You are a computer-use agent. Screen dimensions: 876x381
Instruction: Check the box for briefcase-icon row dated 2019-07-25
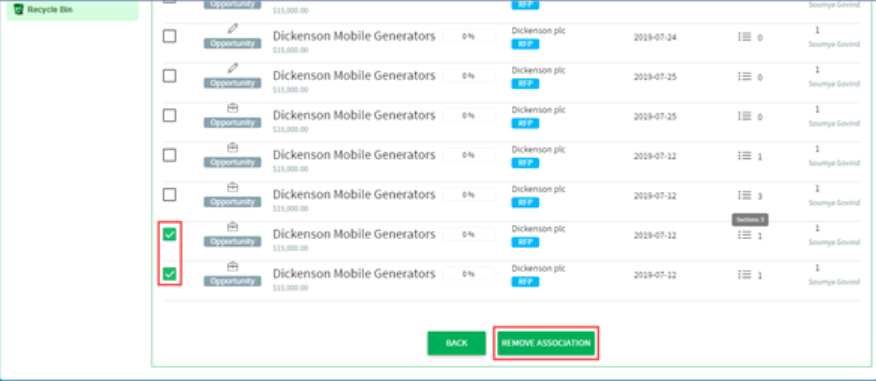point(169,116)
